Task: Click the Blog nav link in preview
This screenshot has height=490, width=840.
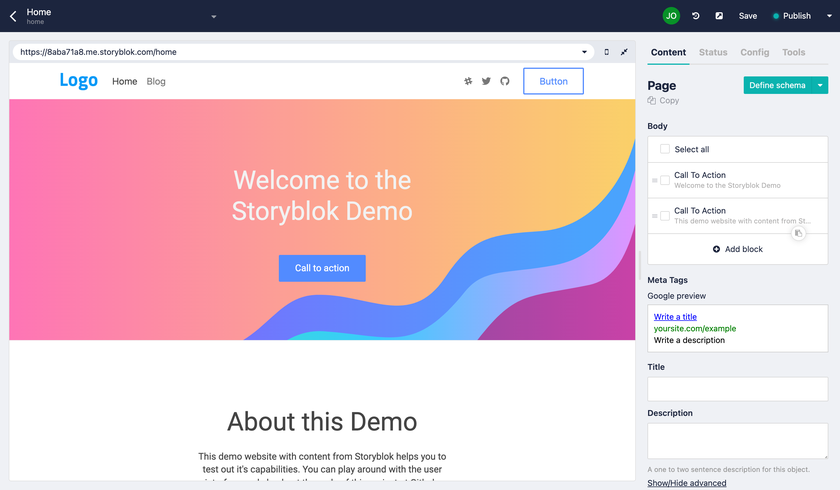Action: 156,81
